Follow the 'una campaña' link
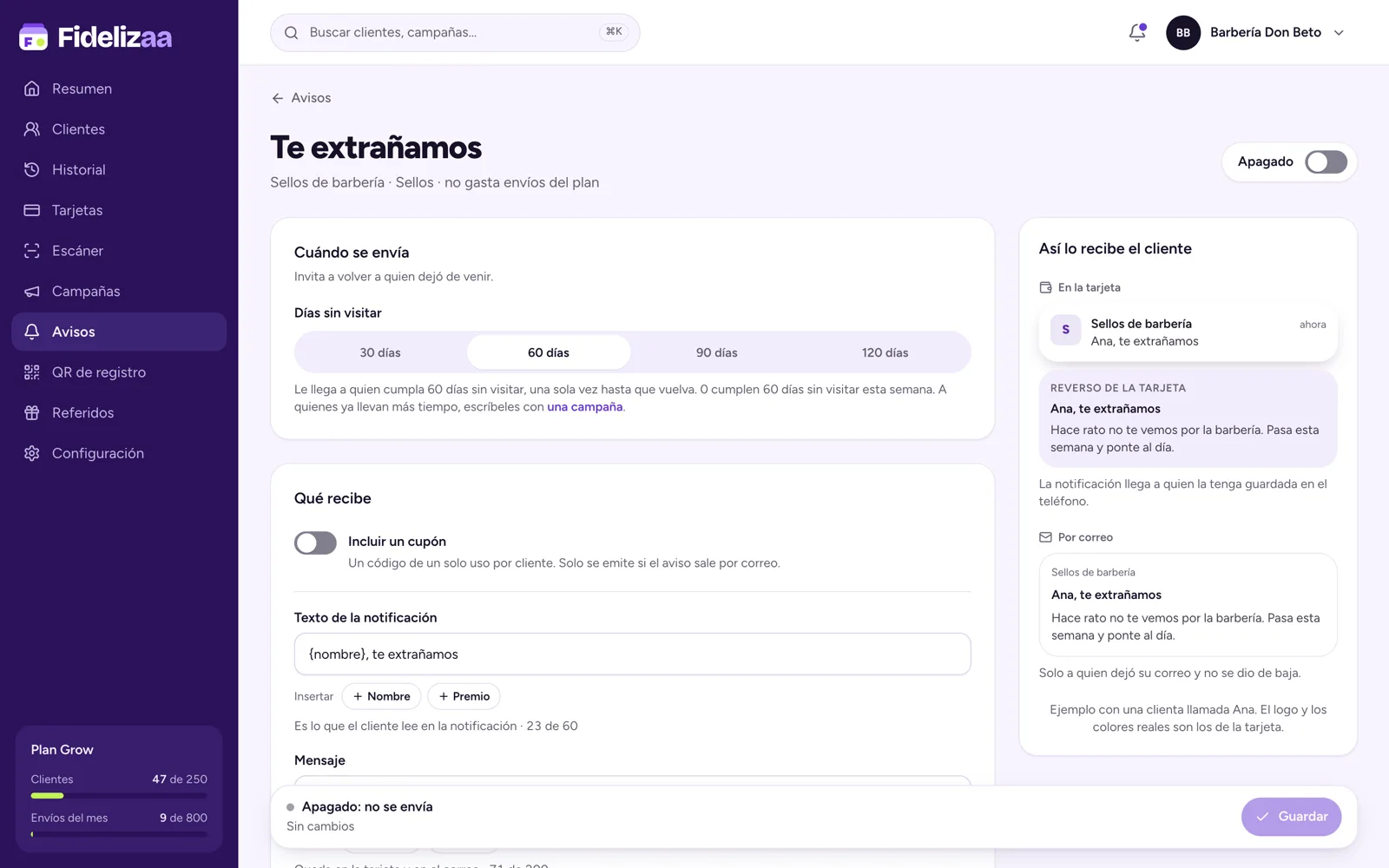 pos(585,407)
